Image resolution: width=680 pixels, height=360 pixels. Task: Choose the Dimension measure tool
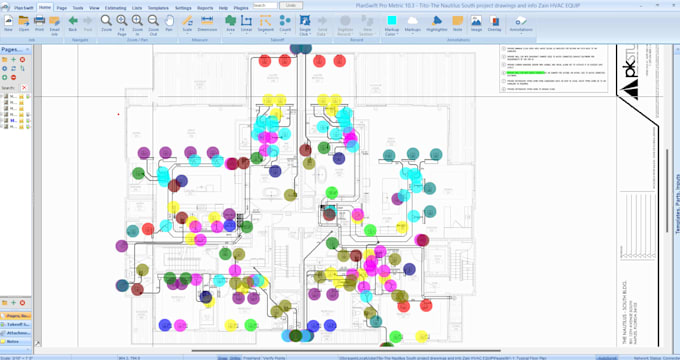pyautogui.click(x=207, y=23)
